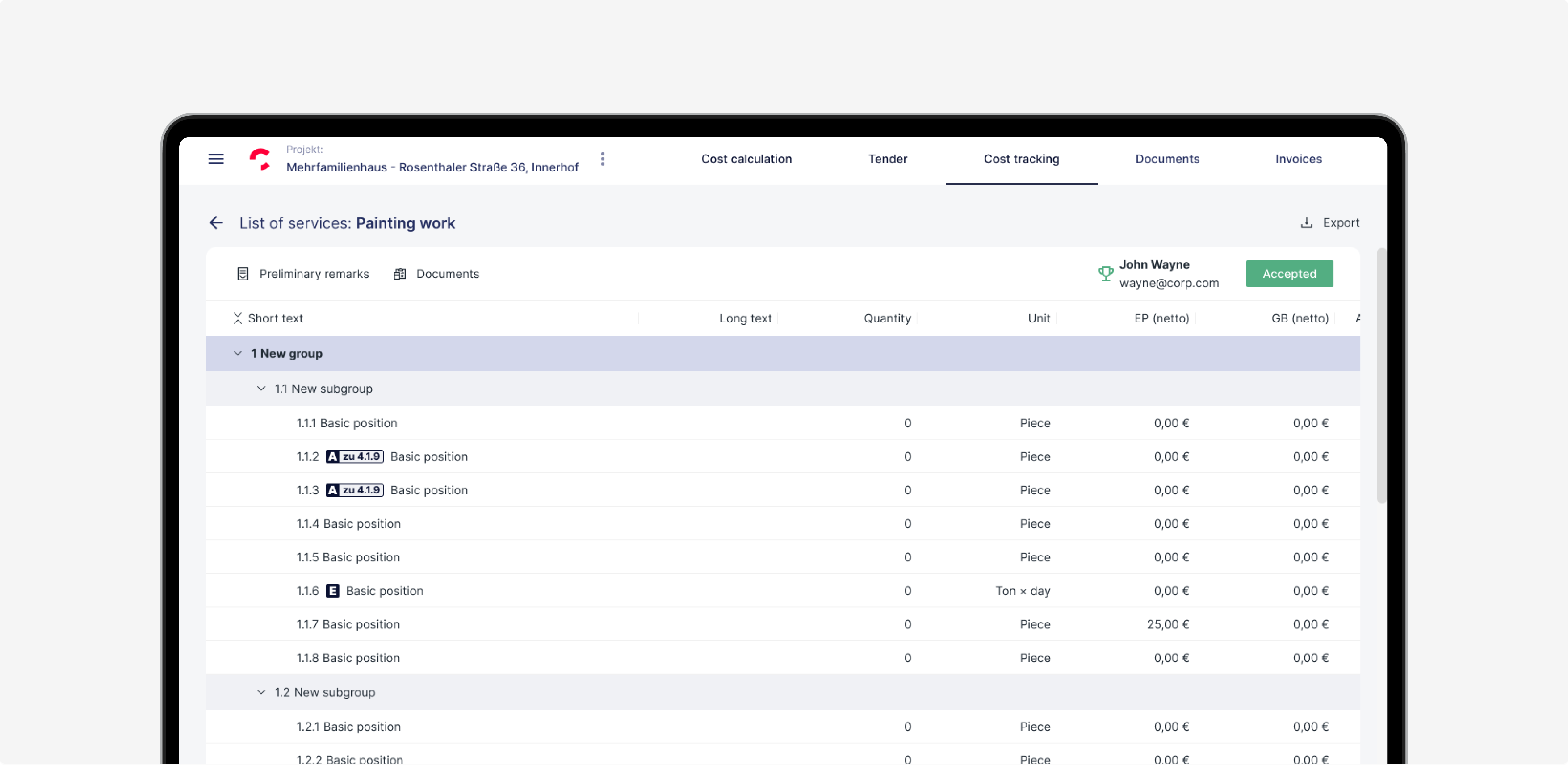Image resolution: width=1568 pixels, height=765 pixels.
Task: Select row 1.1.8 Basic position
Action: [783, 657]
